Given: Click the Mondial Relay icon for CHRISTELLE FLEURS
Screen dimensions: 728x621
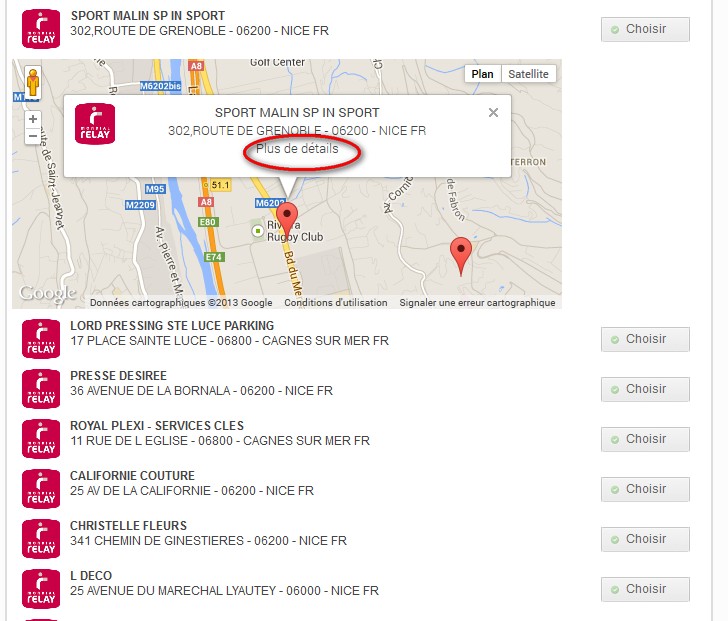Looking at the screenshot, I should pos(41,539).
